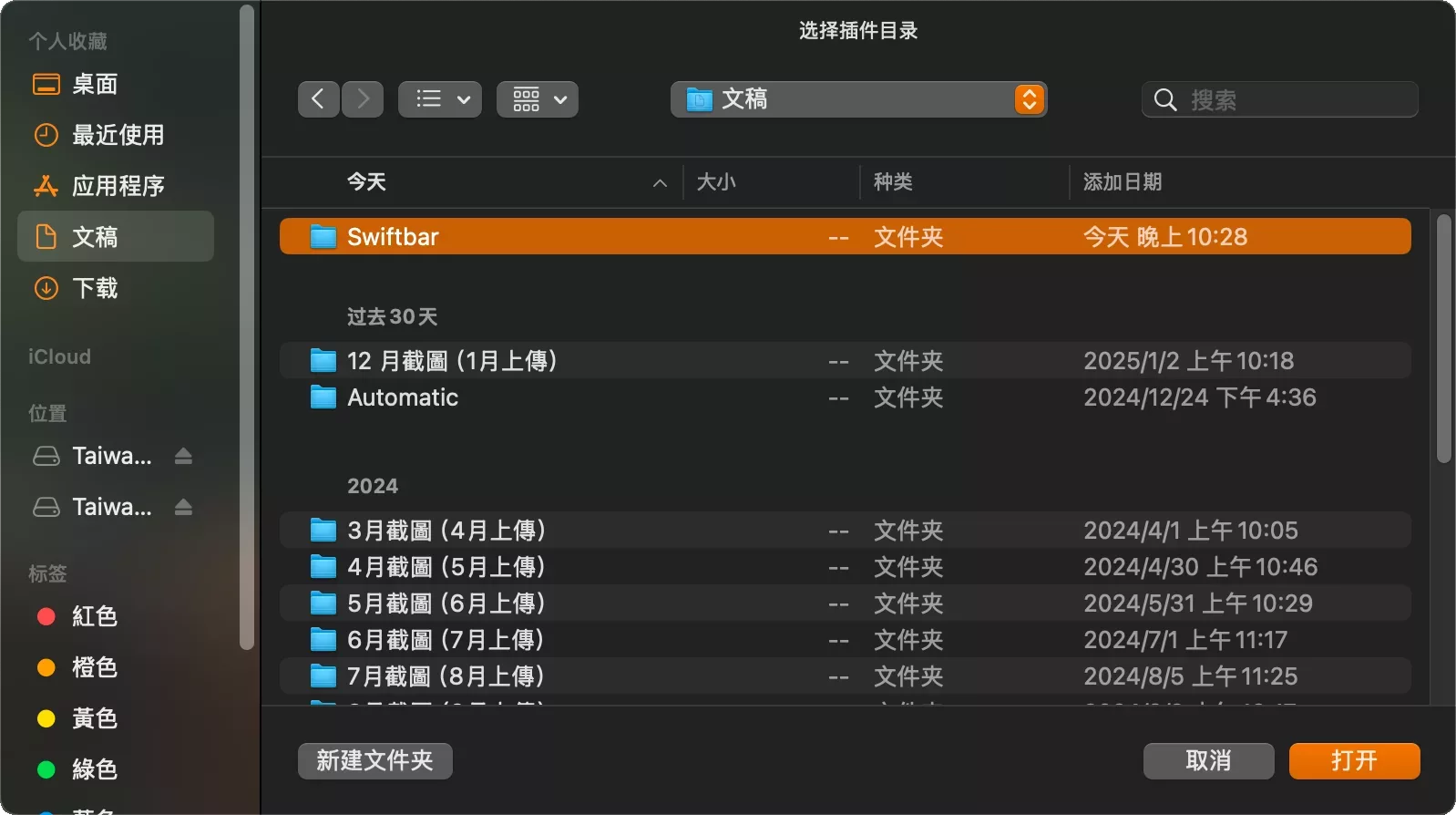Viewport: 1456px width, 815px height.
Task: Go to 最近使用 in sidebar
Action: point(118,135)
